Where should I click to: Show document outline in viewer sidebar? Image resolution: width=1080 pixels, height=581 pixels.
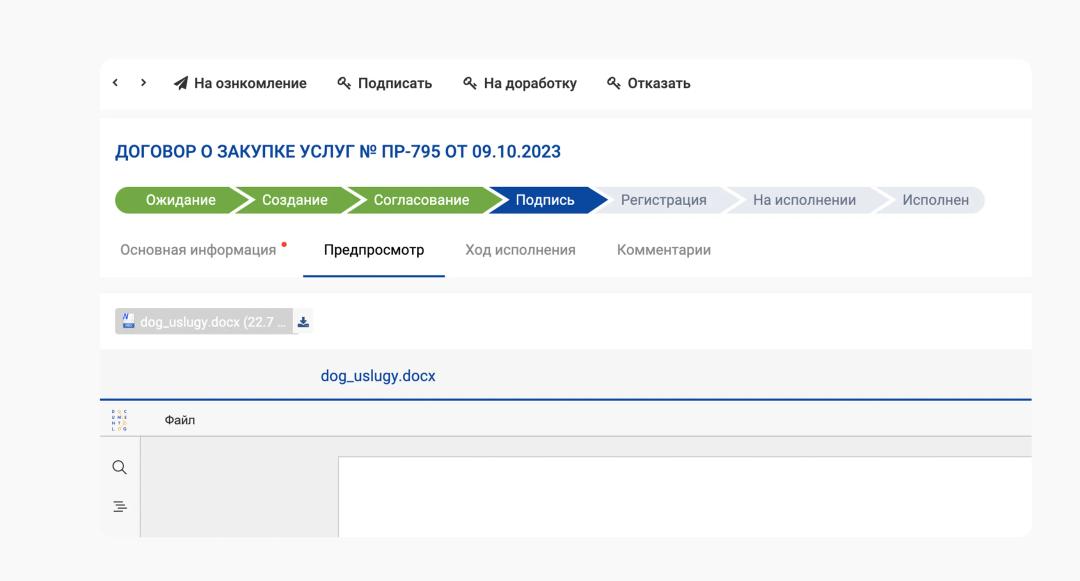(119, 507)
